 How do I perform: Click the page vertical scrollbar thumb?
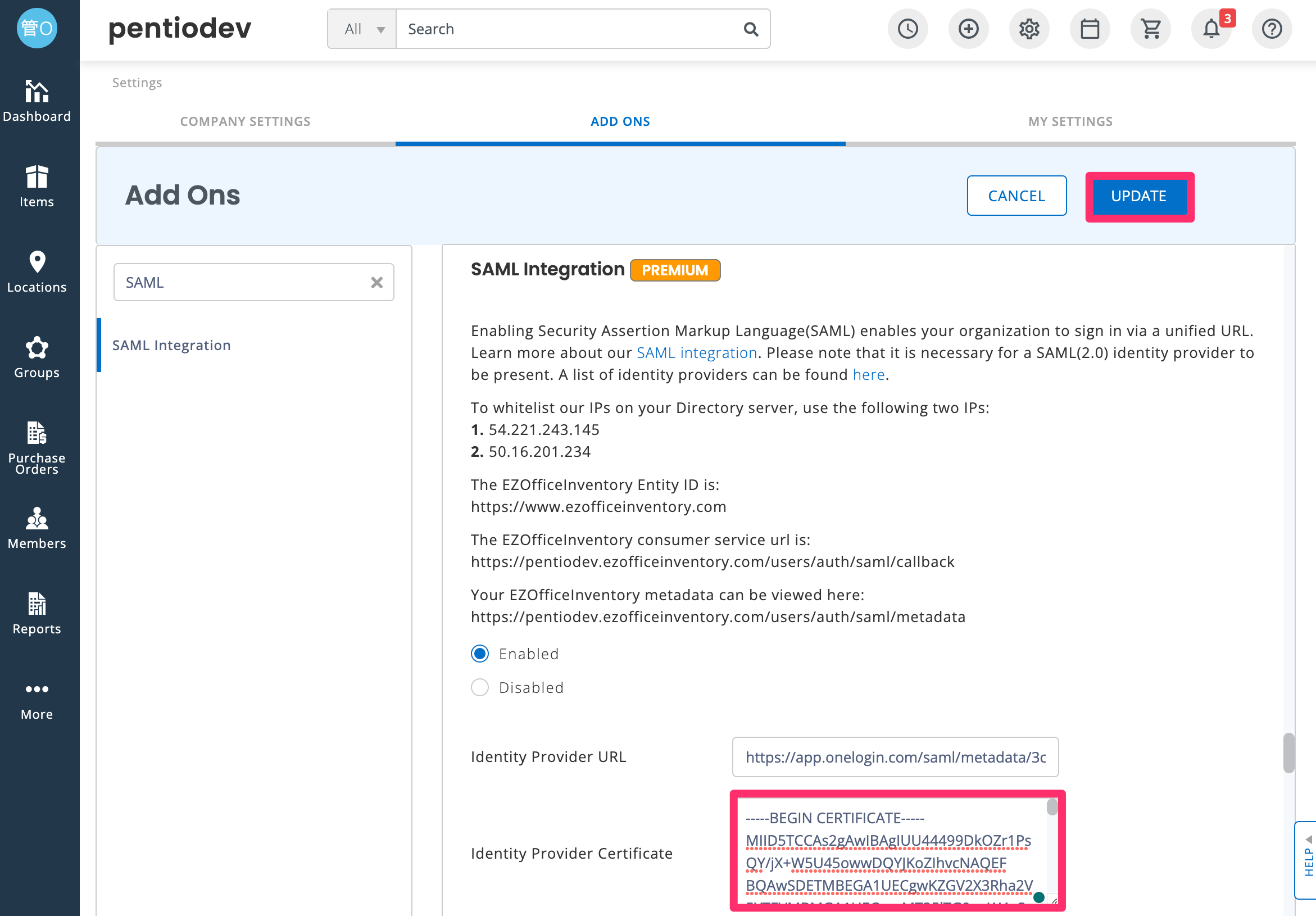1288,752
